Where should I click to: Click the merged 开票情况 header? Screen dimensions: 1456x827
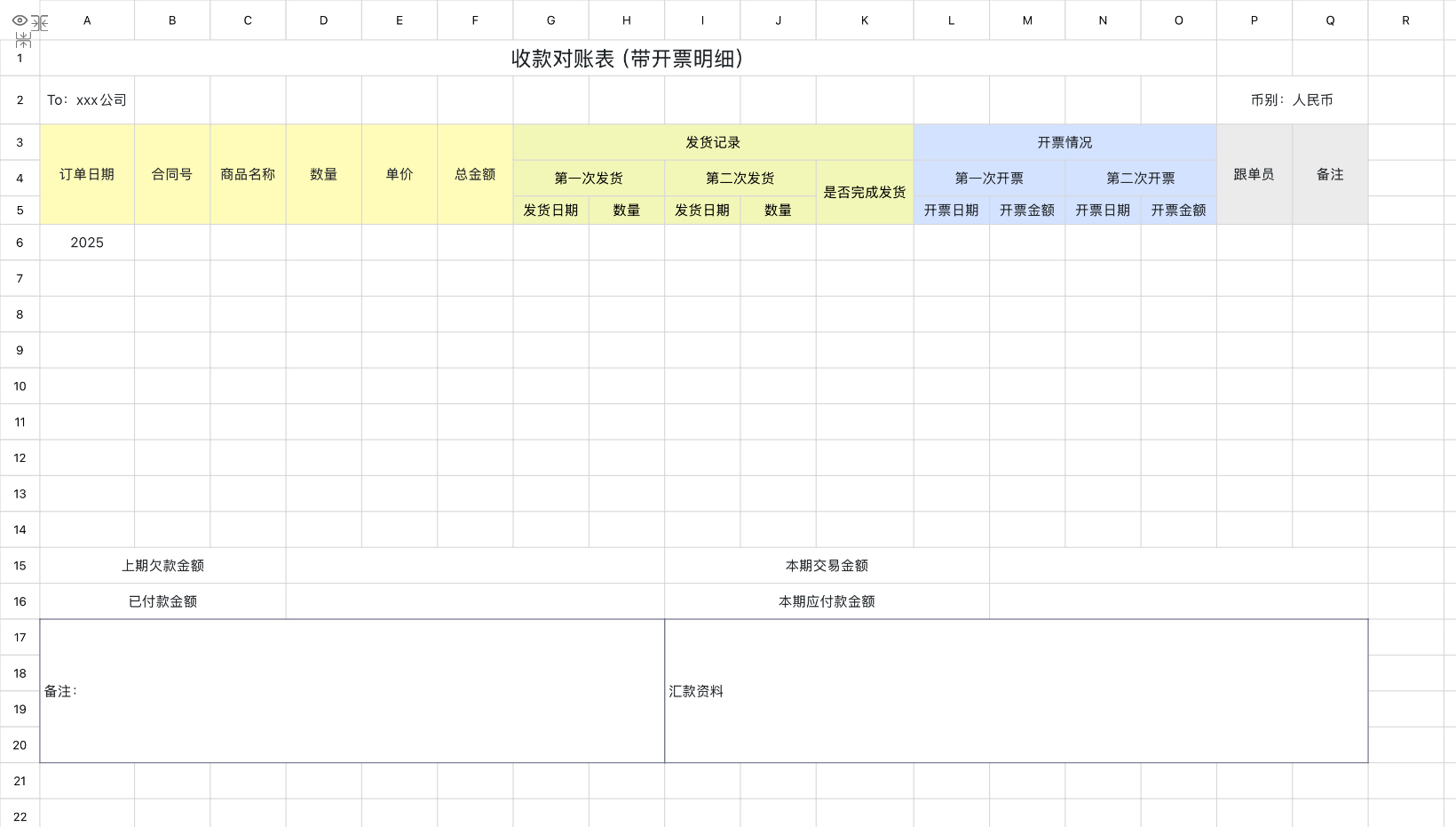tap(1064, 142)
